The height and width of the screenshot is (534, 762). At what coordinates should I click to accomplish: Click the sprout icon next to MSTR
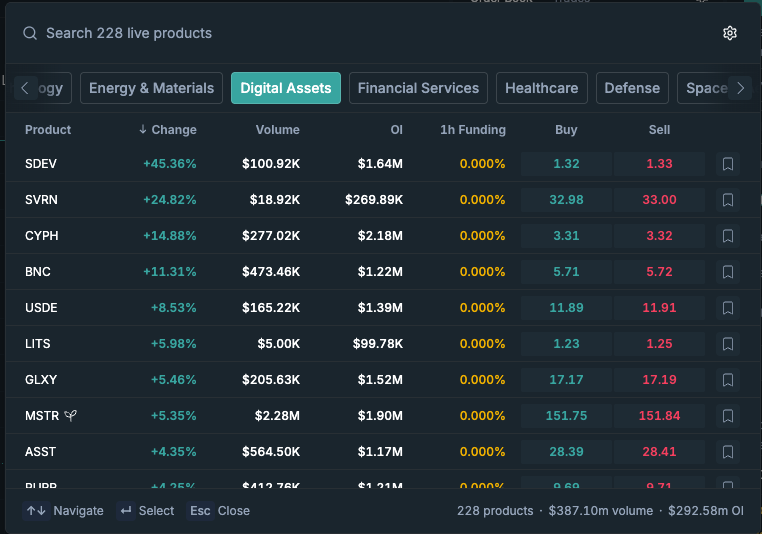[x=70, y=415]
